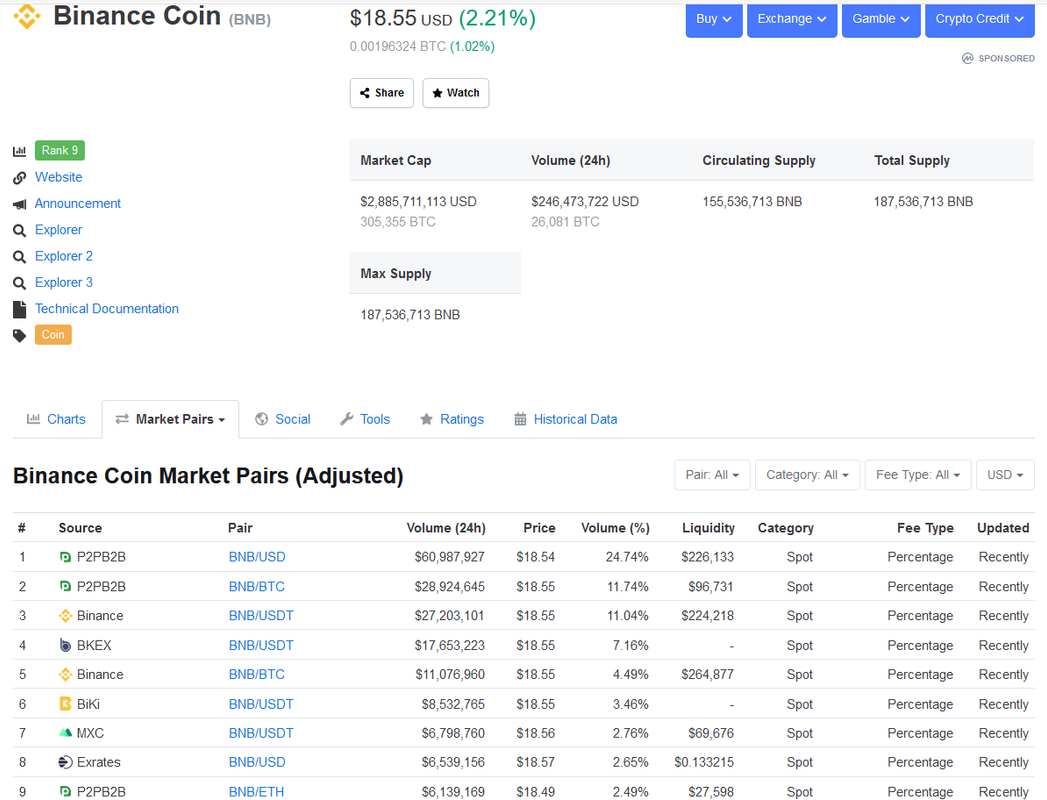Viewport: 1047px width, 800px height.
Task: Click the Share button
Action: (382, 93)
